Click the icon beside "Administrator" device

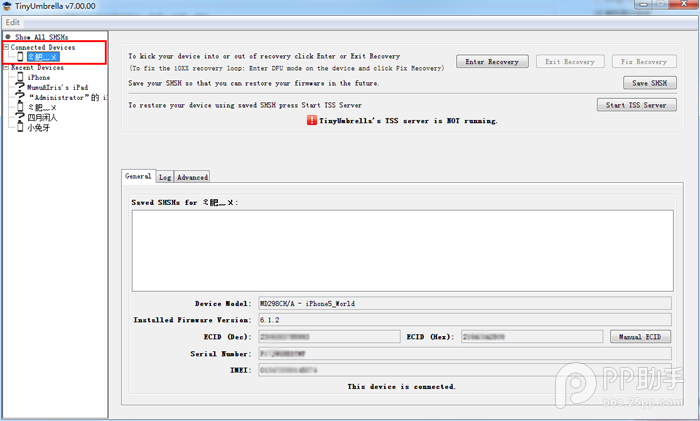coord(20,96)
